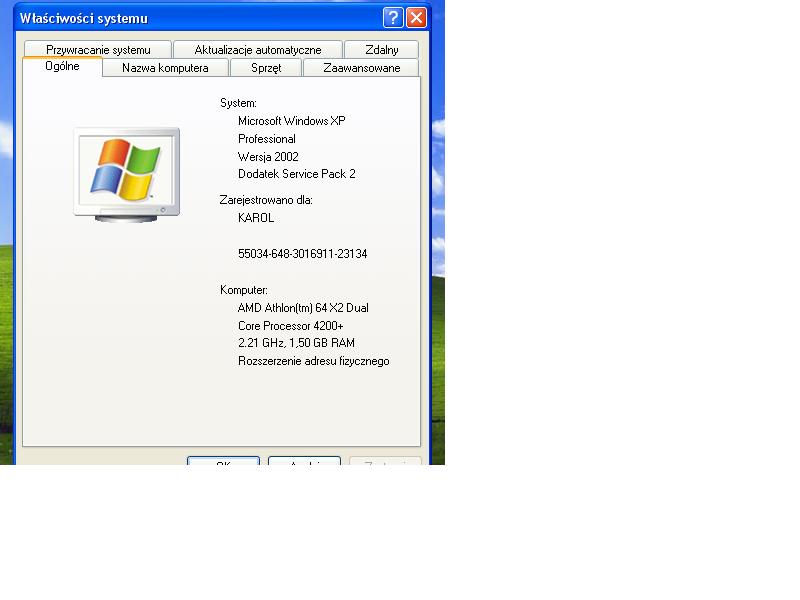Click the Windows XP logo monitor image
800x600 pixels.
(x=127, y=174)
